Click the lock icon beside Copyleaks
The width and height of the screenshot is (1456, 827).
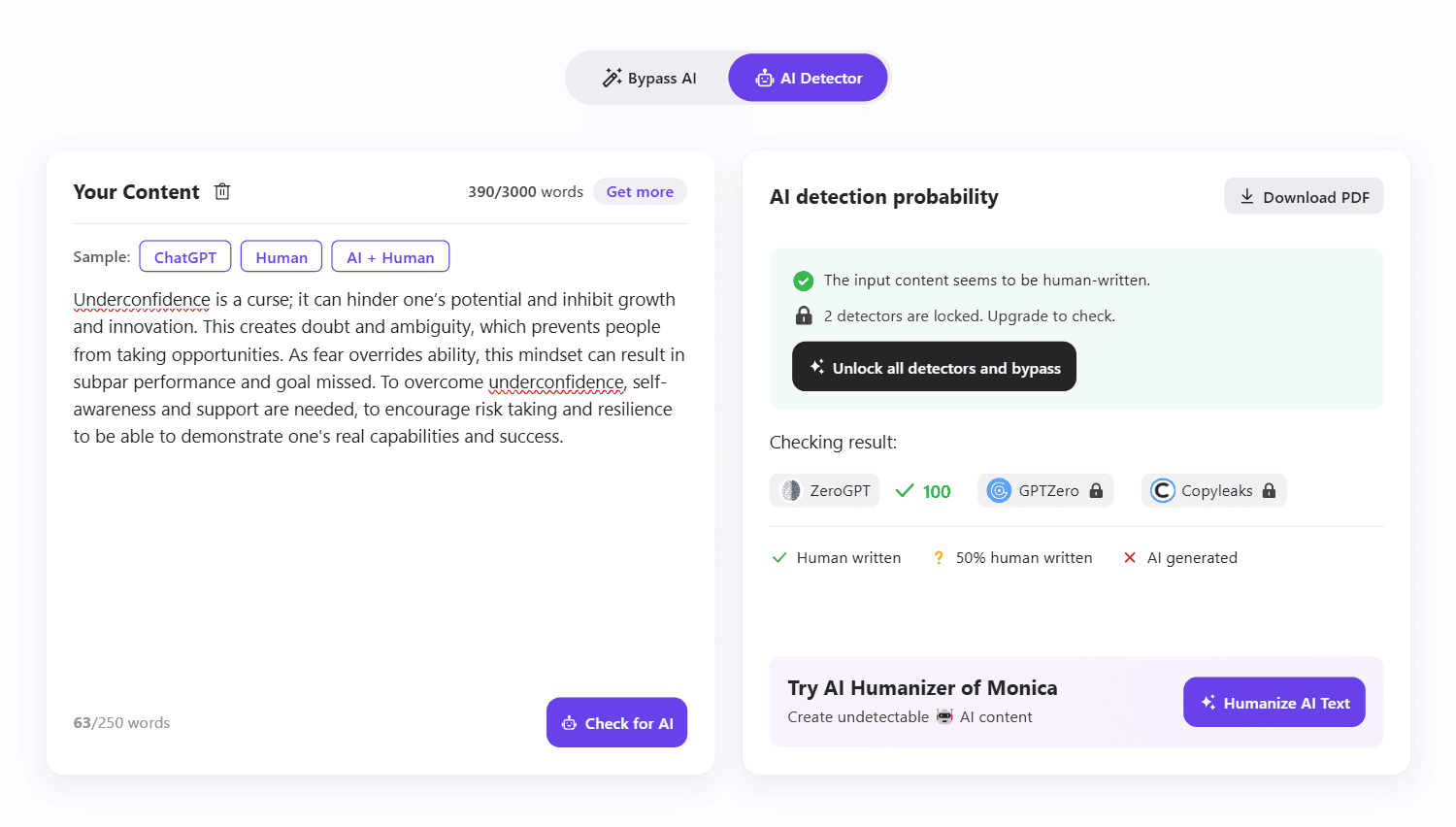point(1269,491)
